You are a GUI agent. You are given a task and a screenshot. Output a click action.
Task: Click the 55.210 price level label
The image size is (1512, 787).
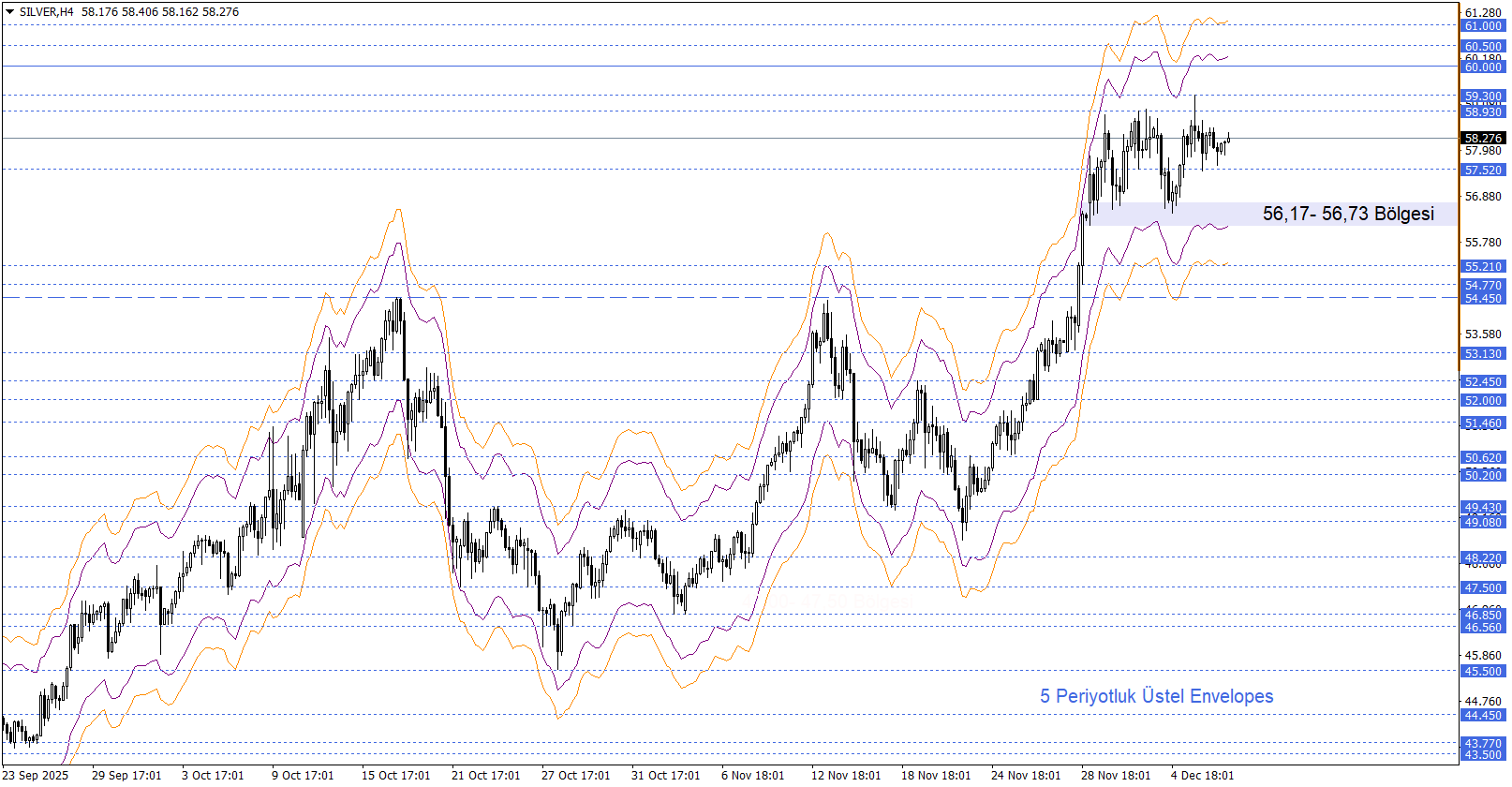(1483, 267)
